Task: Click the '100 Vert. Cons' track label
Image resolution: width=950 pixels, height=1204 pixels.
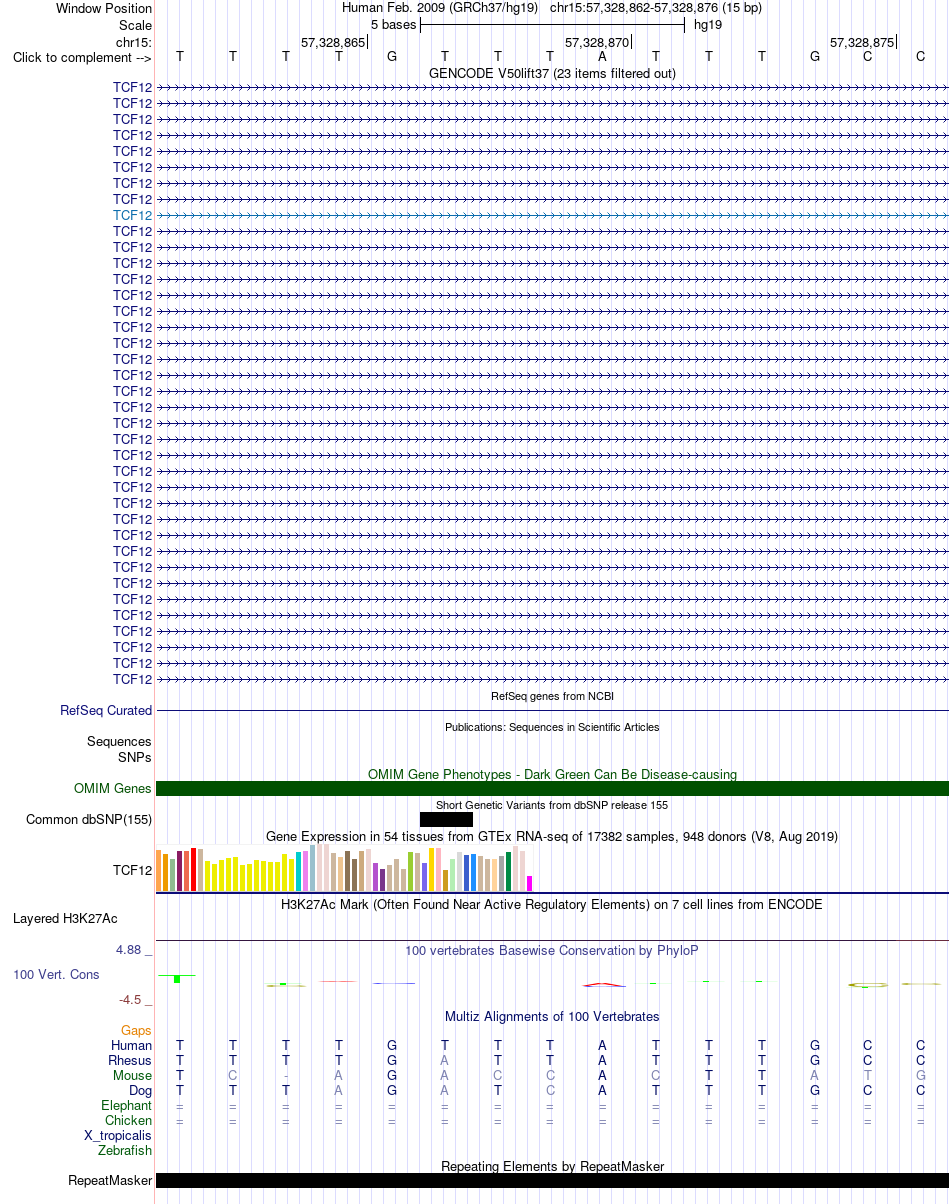Action: (56, 974)
